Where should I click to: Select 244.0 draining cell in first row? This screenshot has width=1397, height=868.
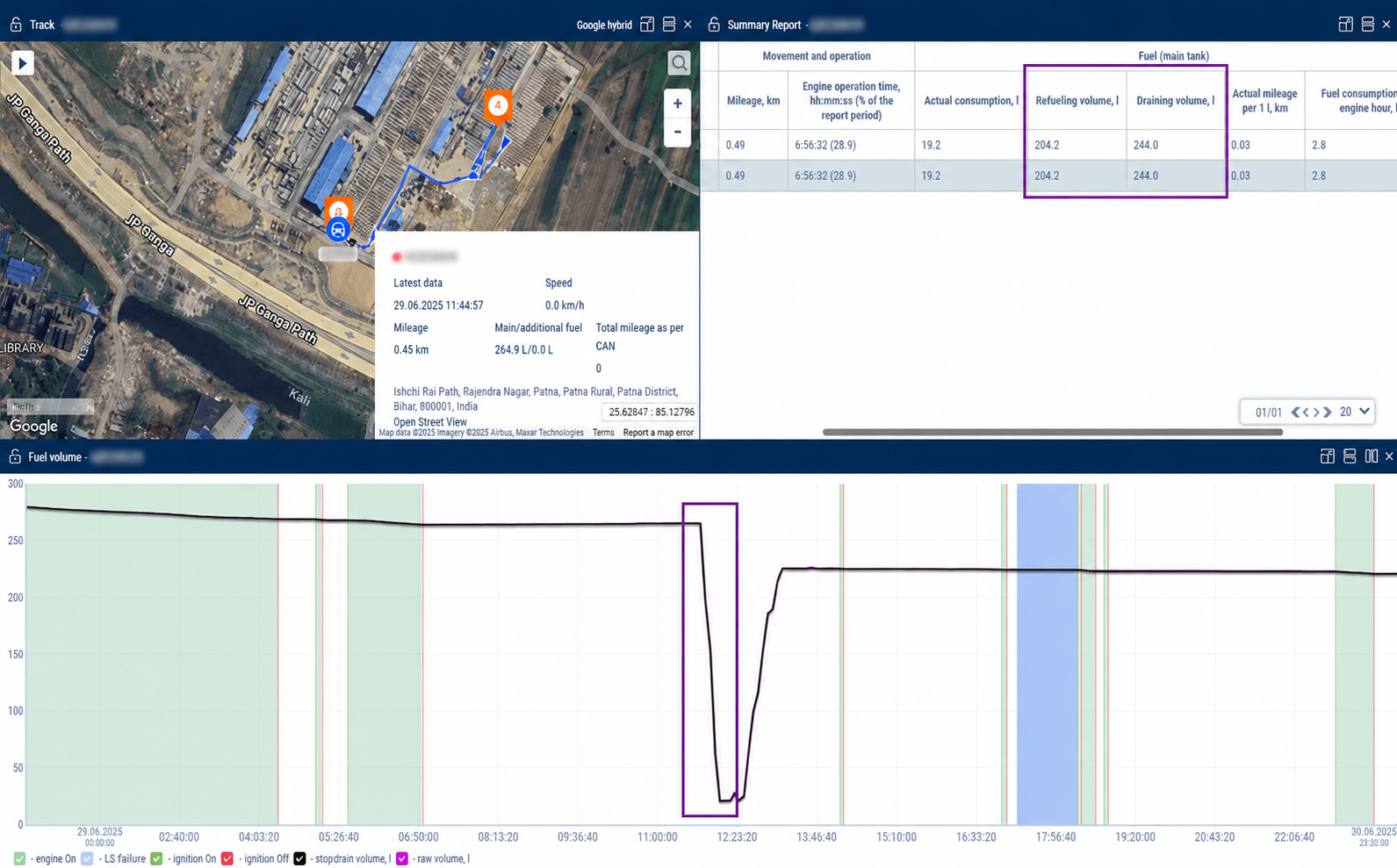1175,145
